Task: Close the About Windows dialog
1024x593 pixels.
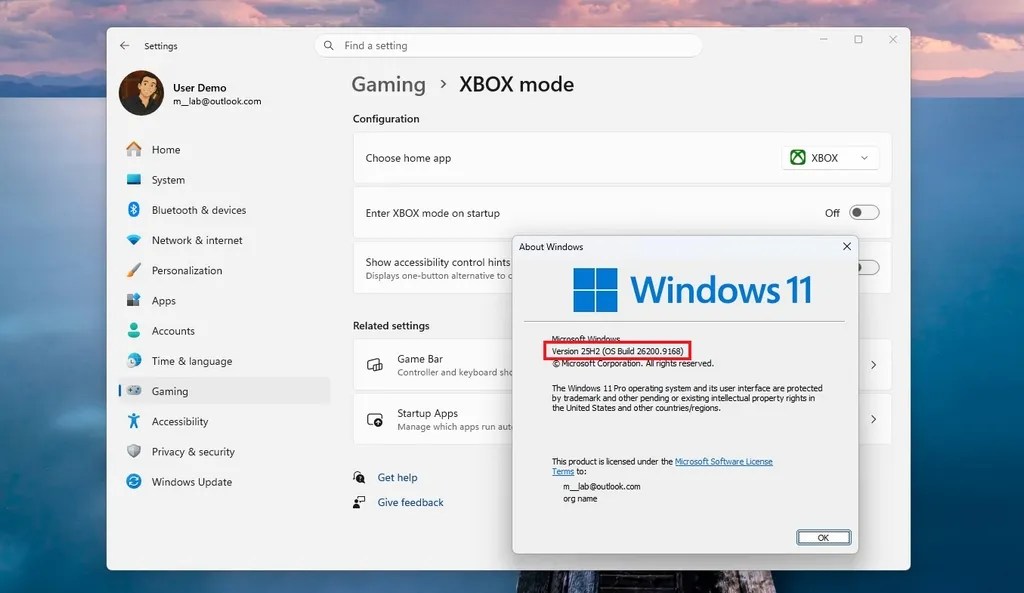Action: pos(846,246)
